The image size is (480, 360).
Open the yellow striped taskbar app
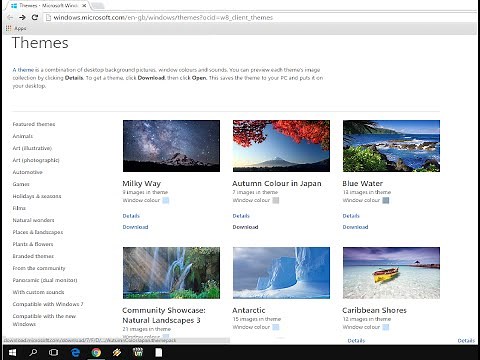coord(117,352)
